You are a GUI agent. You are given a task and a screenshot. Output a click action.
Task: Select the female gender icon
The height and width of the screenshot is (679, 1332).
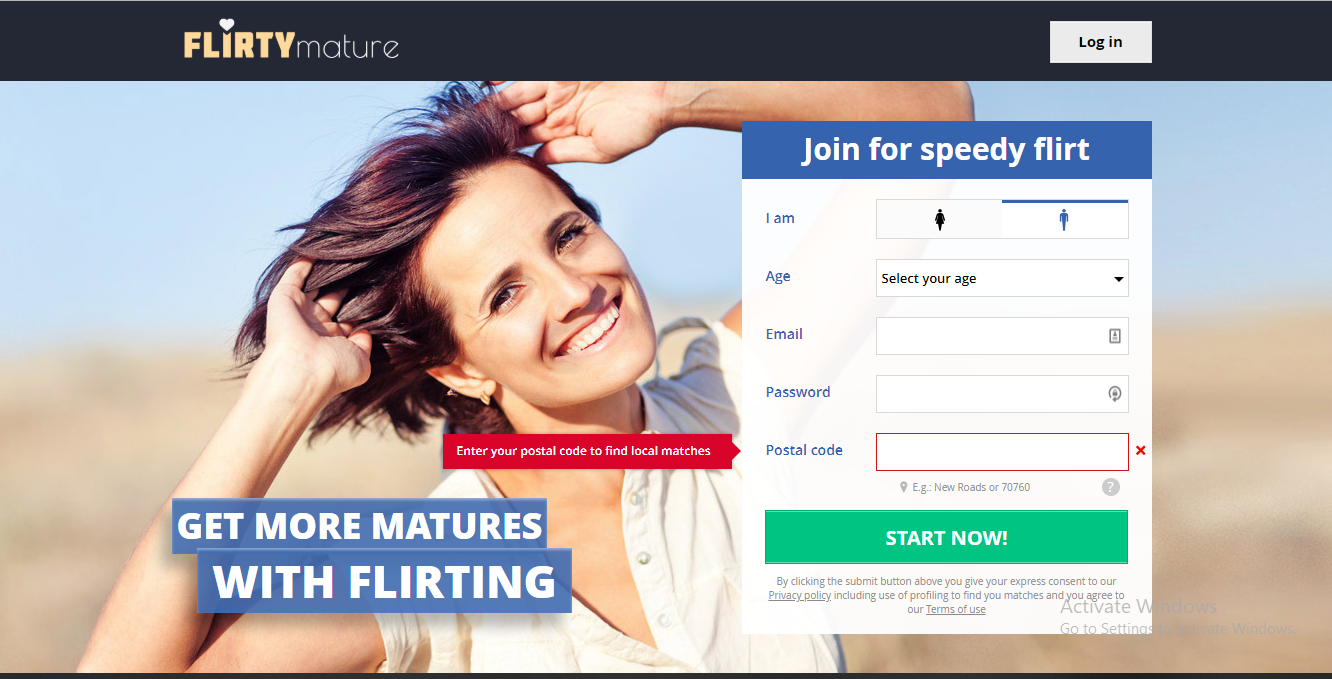point(940,220)
